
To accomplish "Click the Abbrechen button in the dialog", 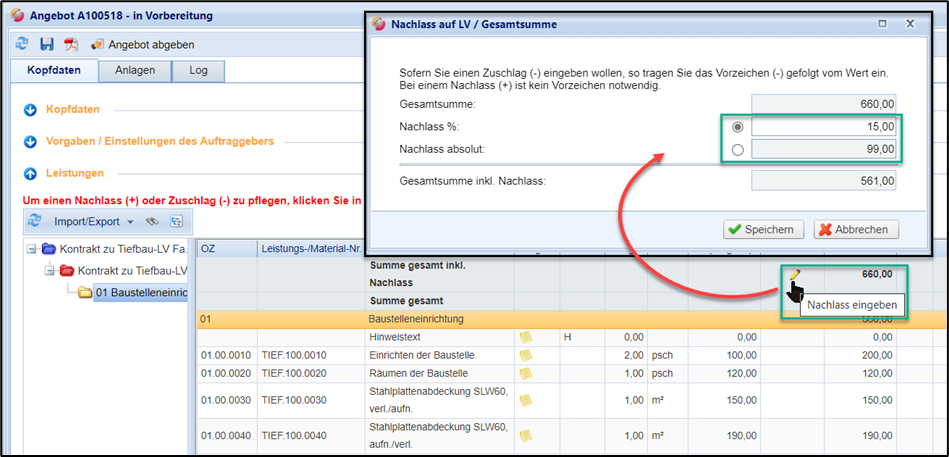I will [857, 229].
